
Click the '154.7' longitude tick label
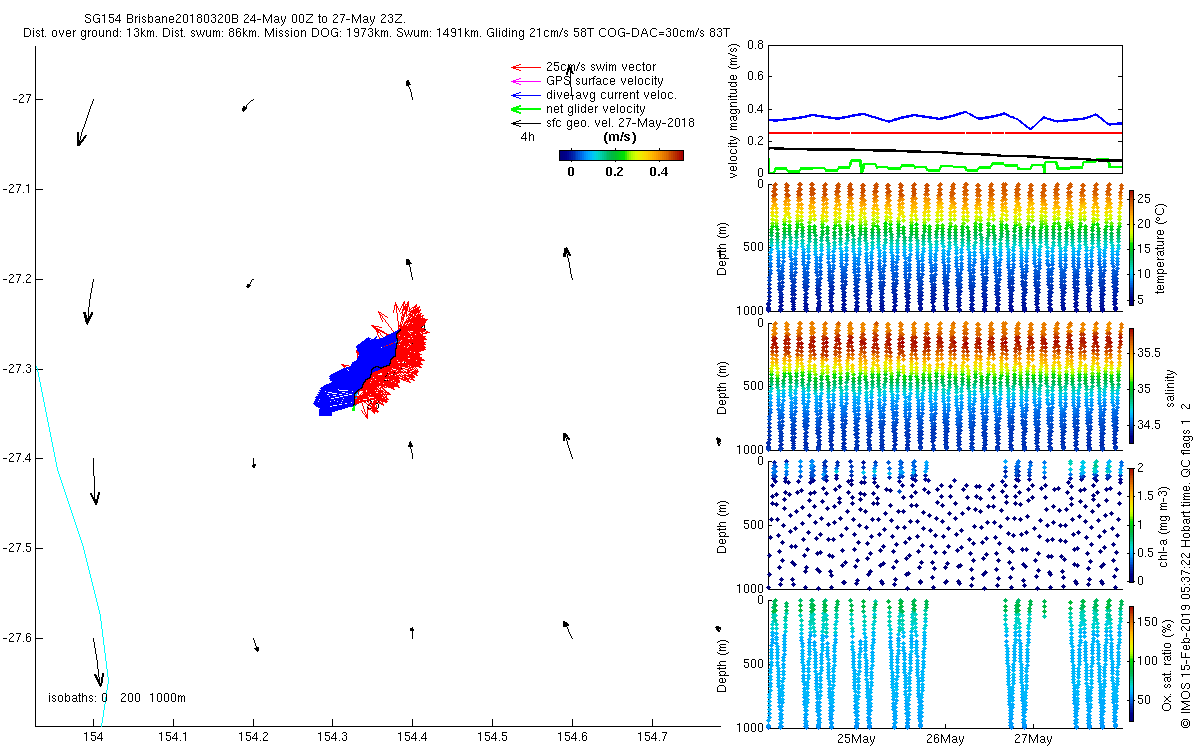[x=652, y=739]
